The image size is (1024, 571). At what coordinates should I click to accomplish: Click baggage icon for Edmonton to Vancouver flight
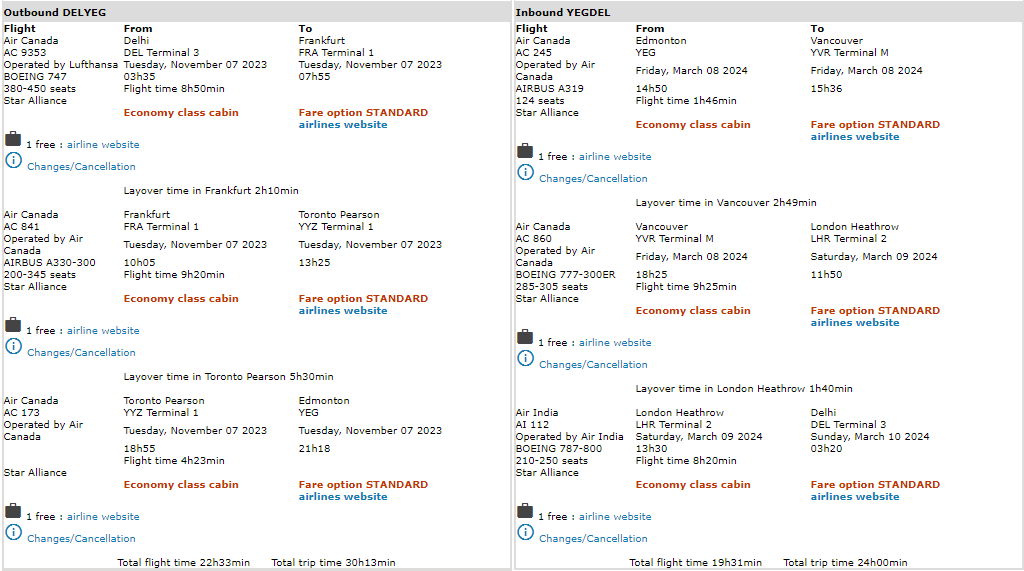[x=525, y=151]
